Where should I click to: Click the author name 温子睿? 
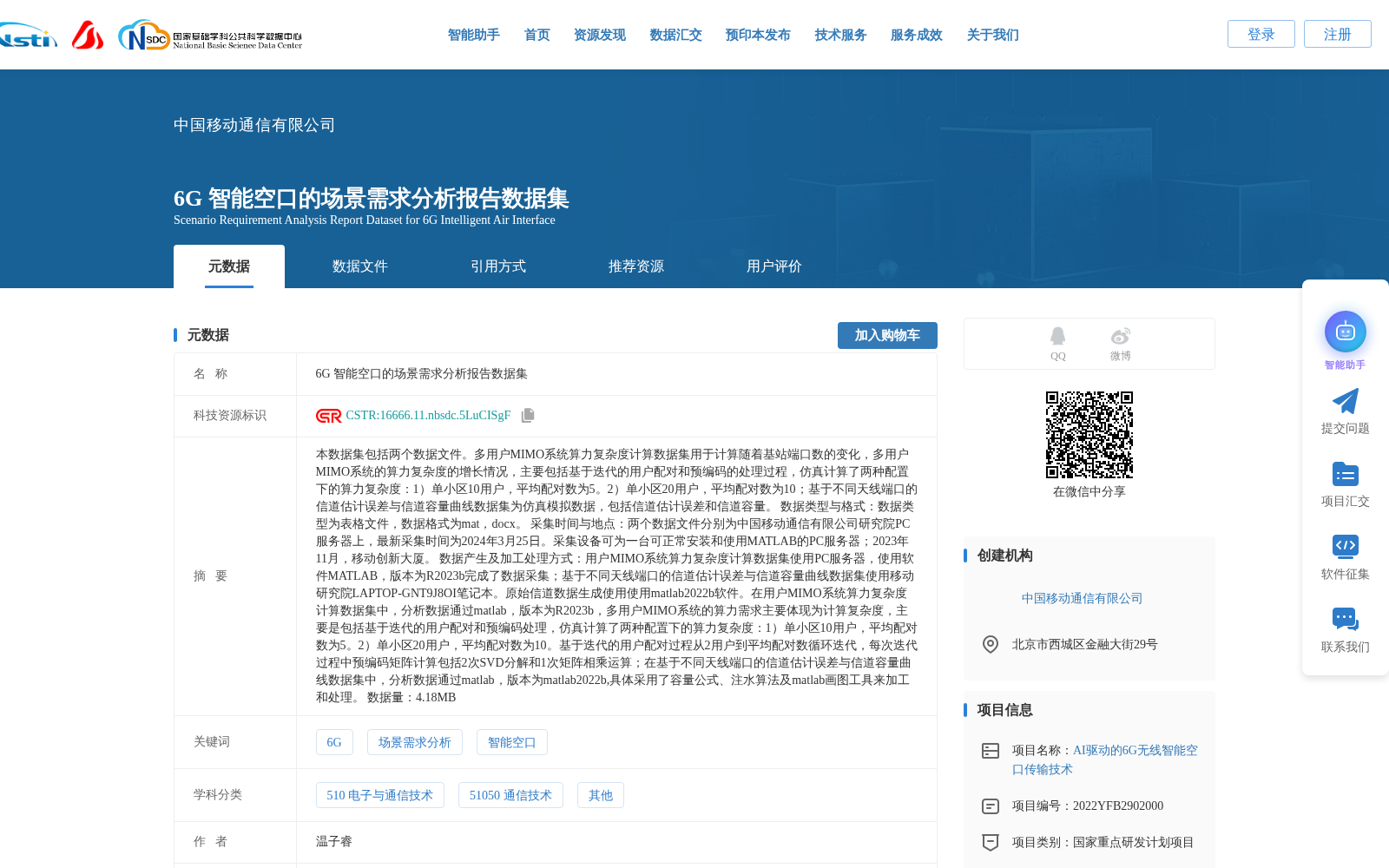point(334,842)
